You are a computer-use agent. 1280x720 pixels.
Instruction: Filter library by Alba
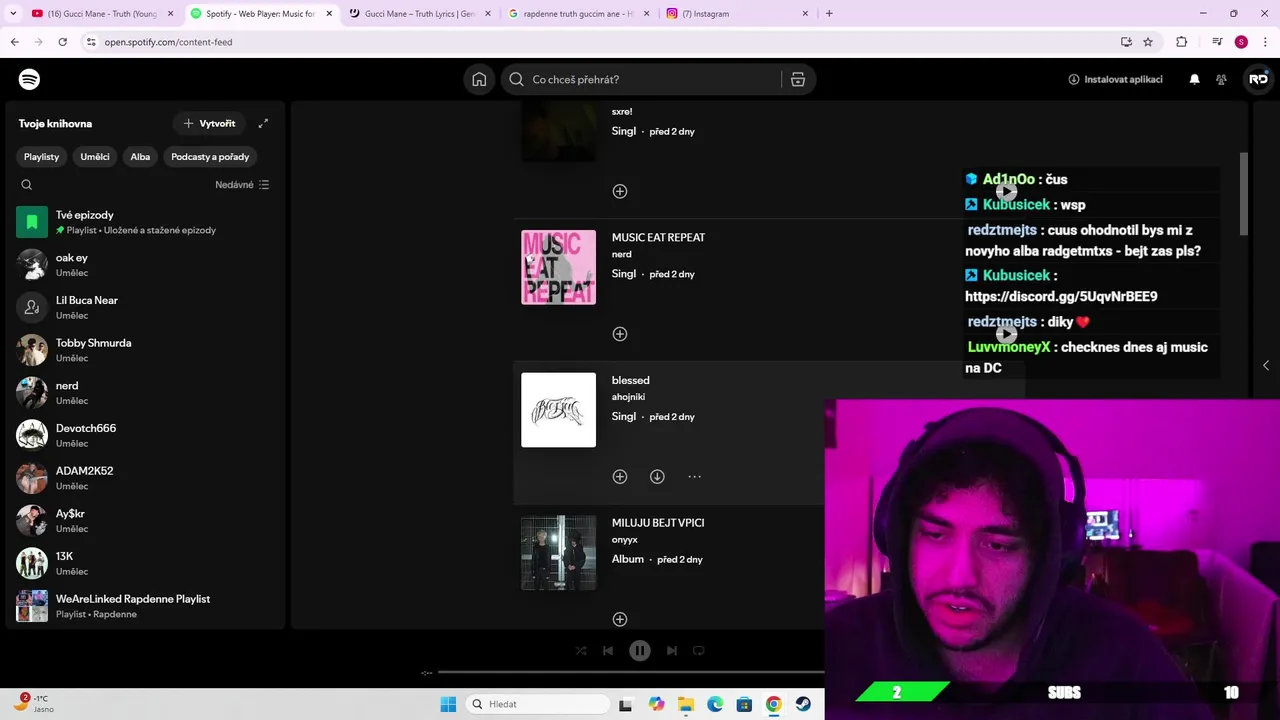[140, 157]
